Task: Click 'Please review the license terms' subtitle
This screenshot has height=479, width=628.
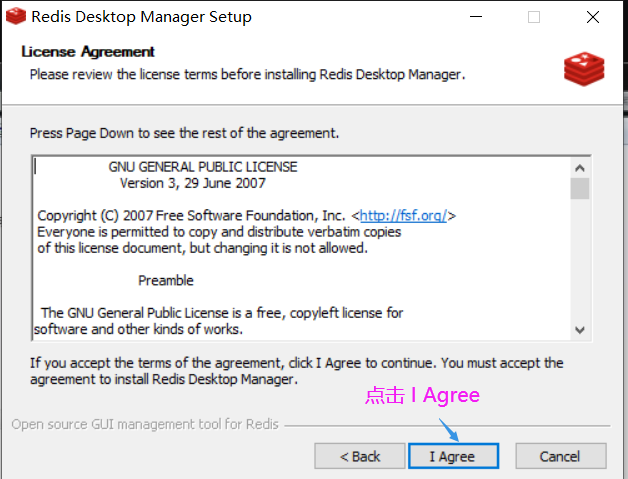Action: (248, 74)
